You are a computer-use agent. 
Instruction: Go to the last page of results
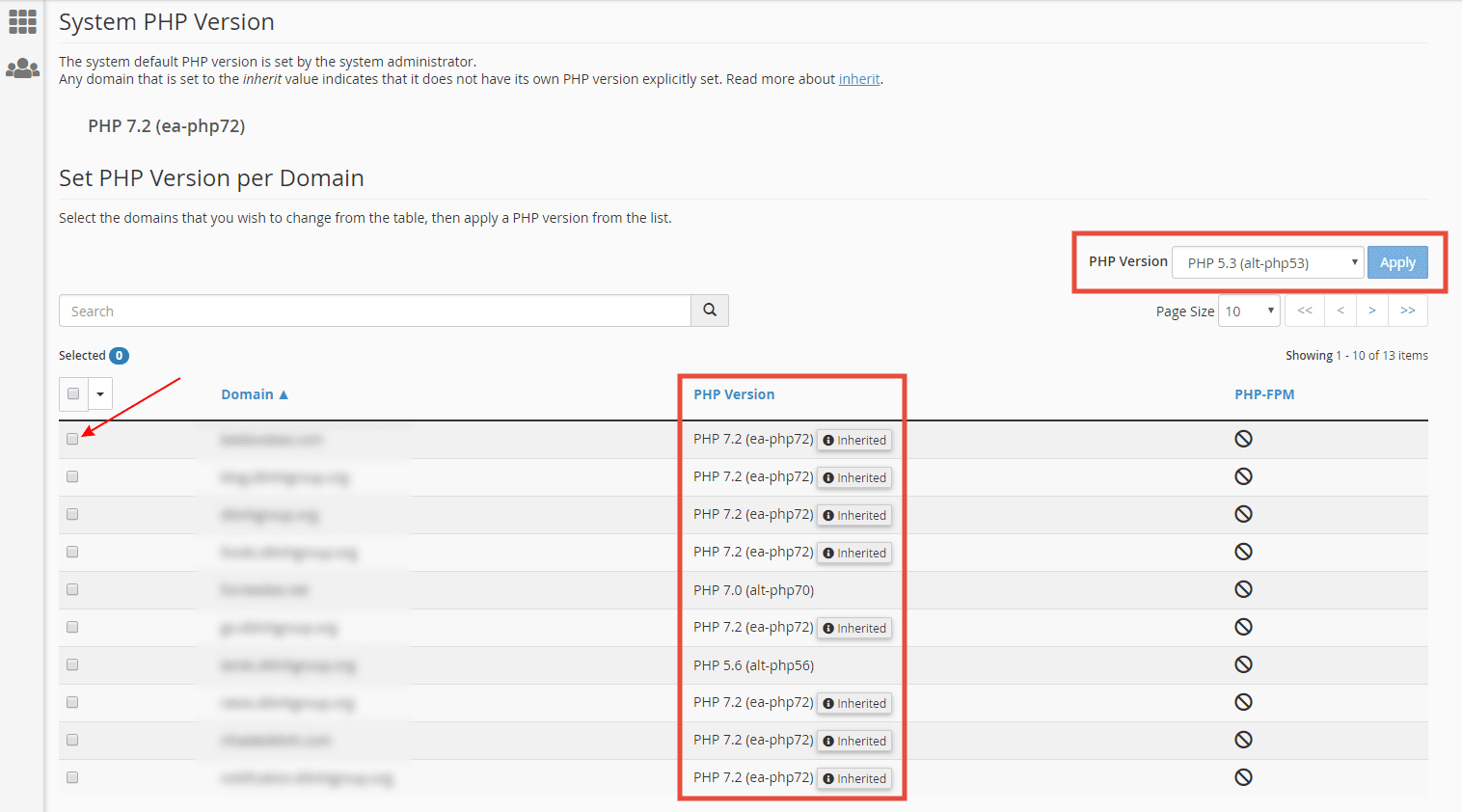pyautogui.click(x=1408, y=311)
